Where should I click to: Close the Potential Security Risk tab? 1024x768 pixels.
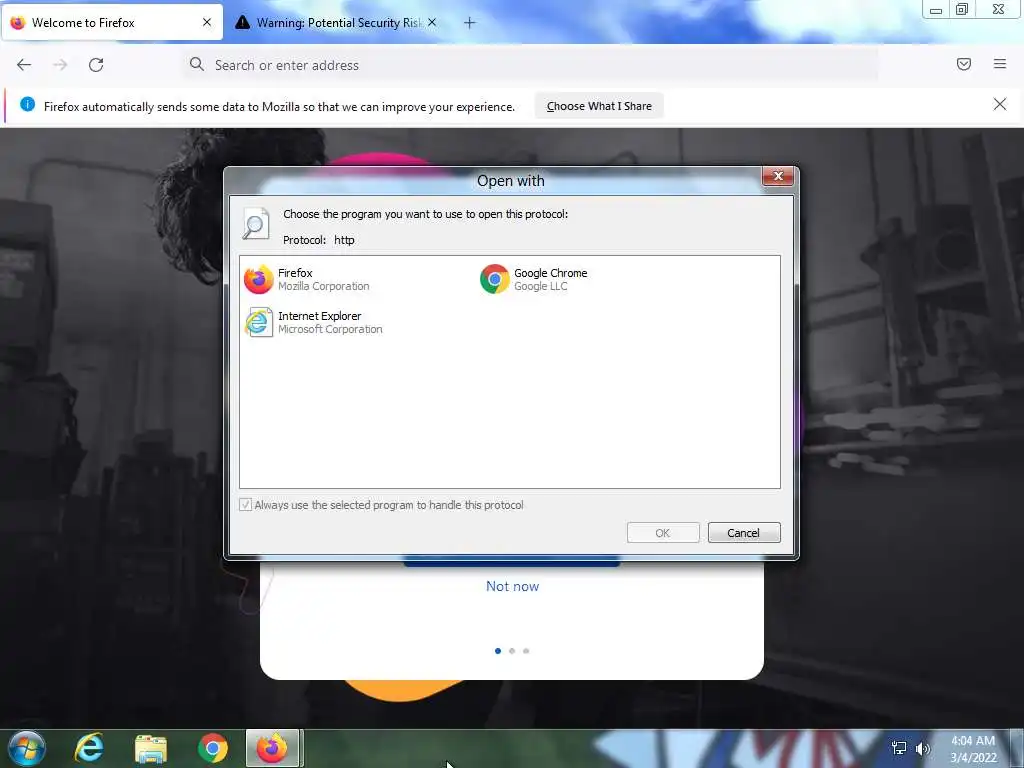click(x=432, y=22)
